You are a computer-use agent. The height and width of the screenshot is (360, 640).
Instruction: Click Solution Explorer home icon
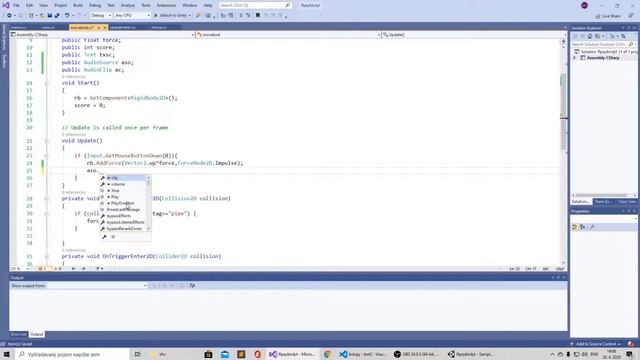(590, 36)
